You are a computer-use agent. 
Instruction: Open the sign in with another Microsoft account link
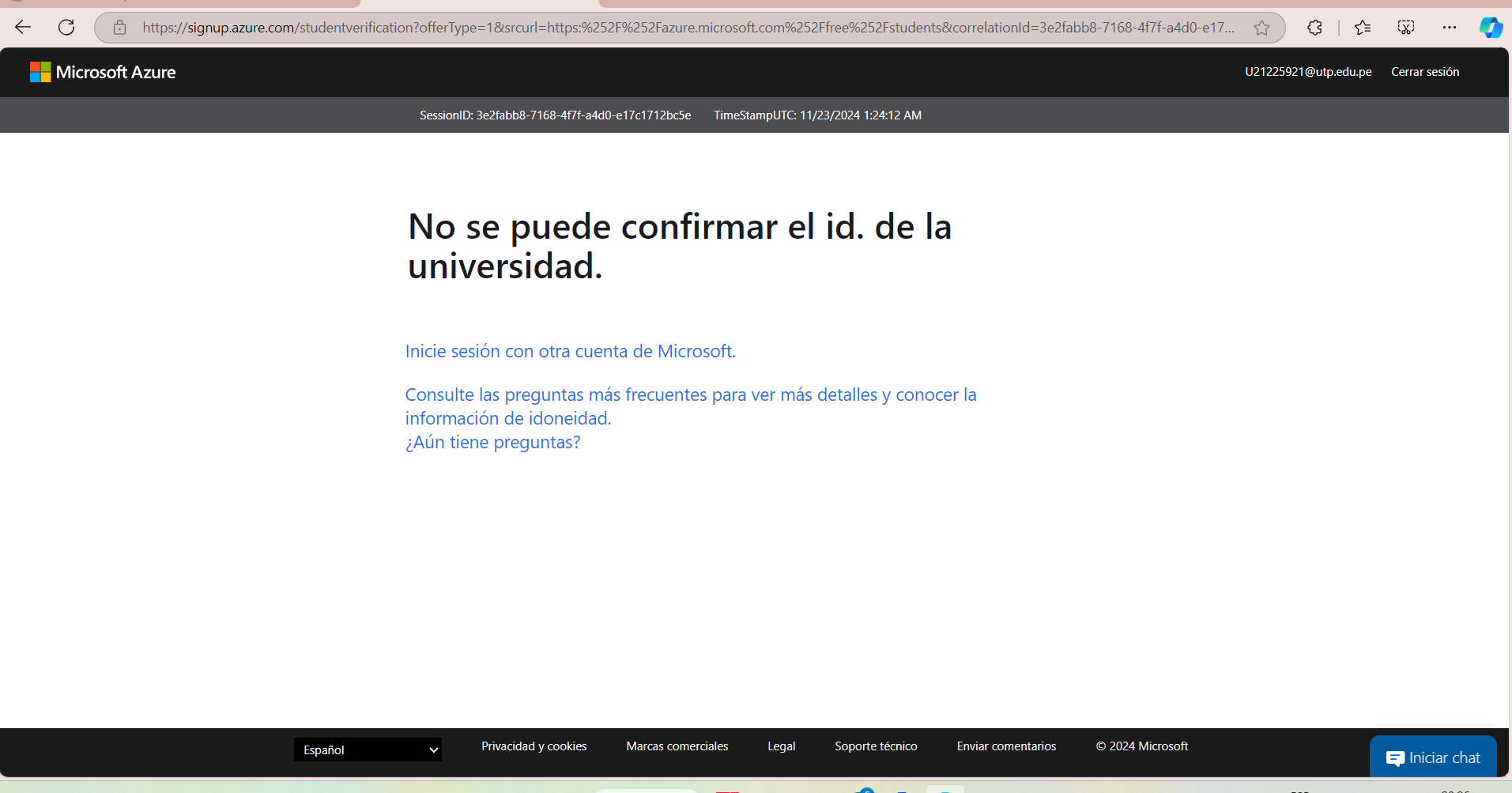pos(570,351)
